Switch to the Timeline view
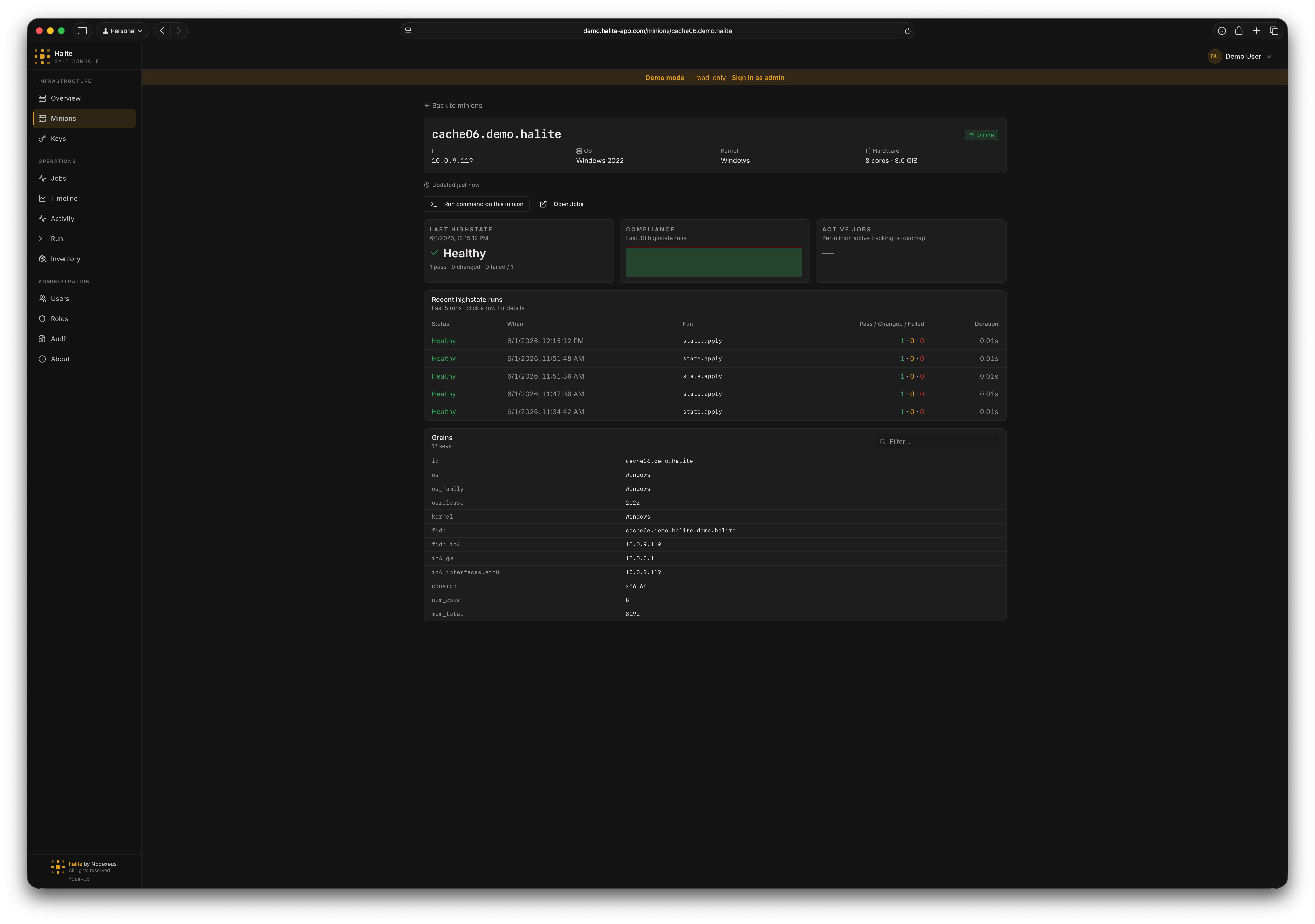The width and height of the screenshot is (1315, 924). (84, 199)
